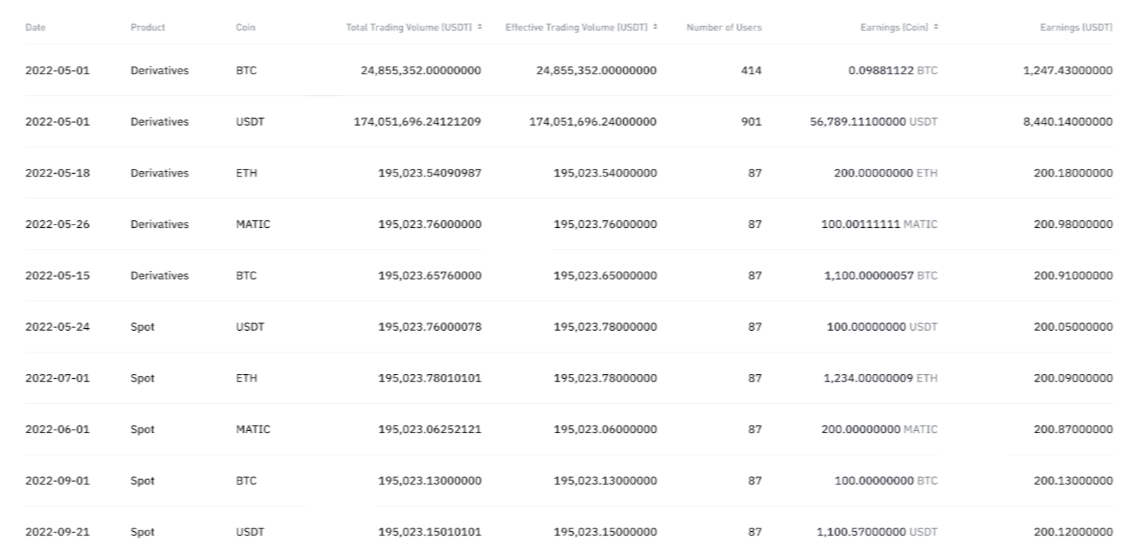Click the 901 users value
The height and width of the screenshot is (547, 1126).
(x=751, y=122)
